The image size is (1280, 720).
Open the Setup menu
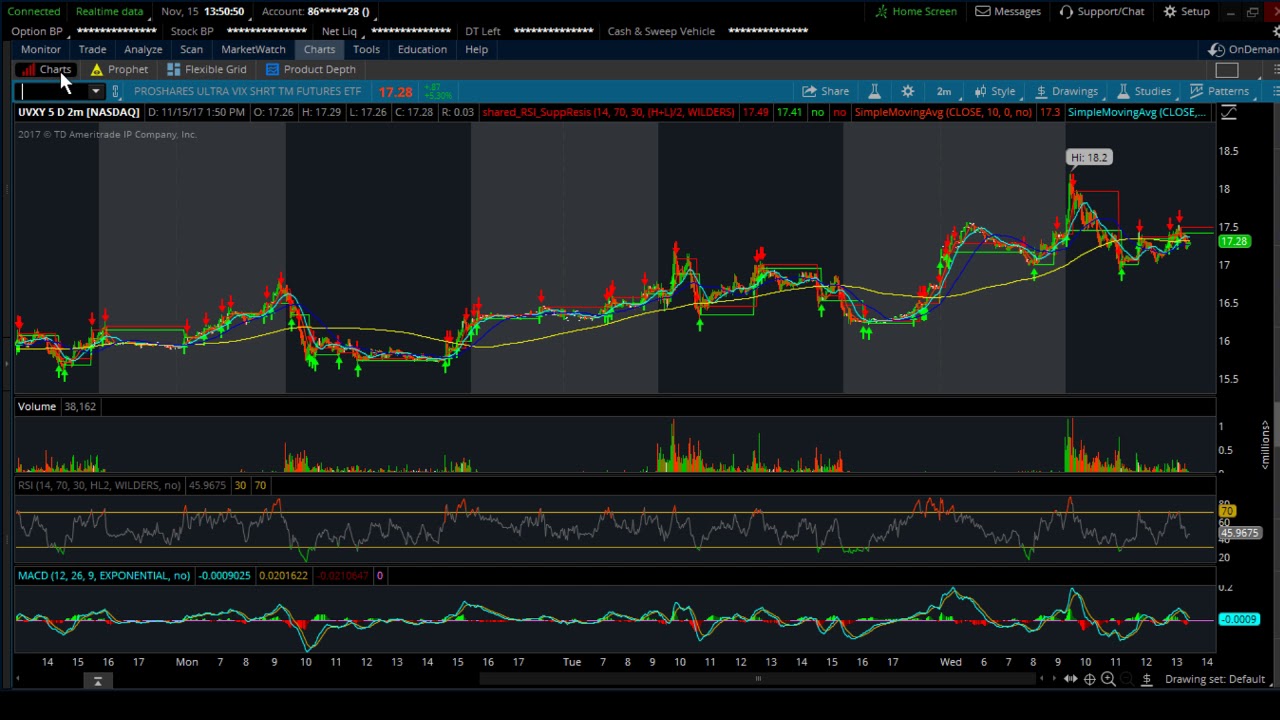tap(1186, 11)
